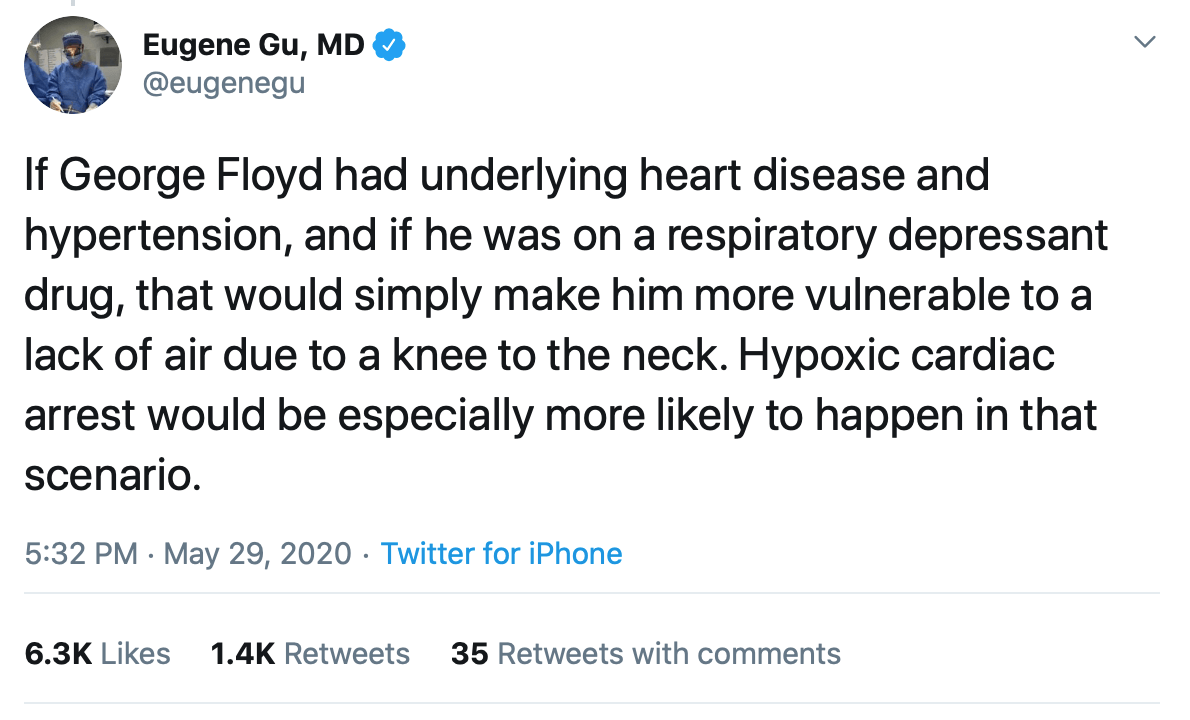Click the Retweets with comments label text
Viewport: 1190px width, 720px height.
(x=669, y=654)
